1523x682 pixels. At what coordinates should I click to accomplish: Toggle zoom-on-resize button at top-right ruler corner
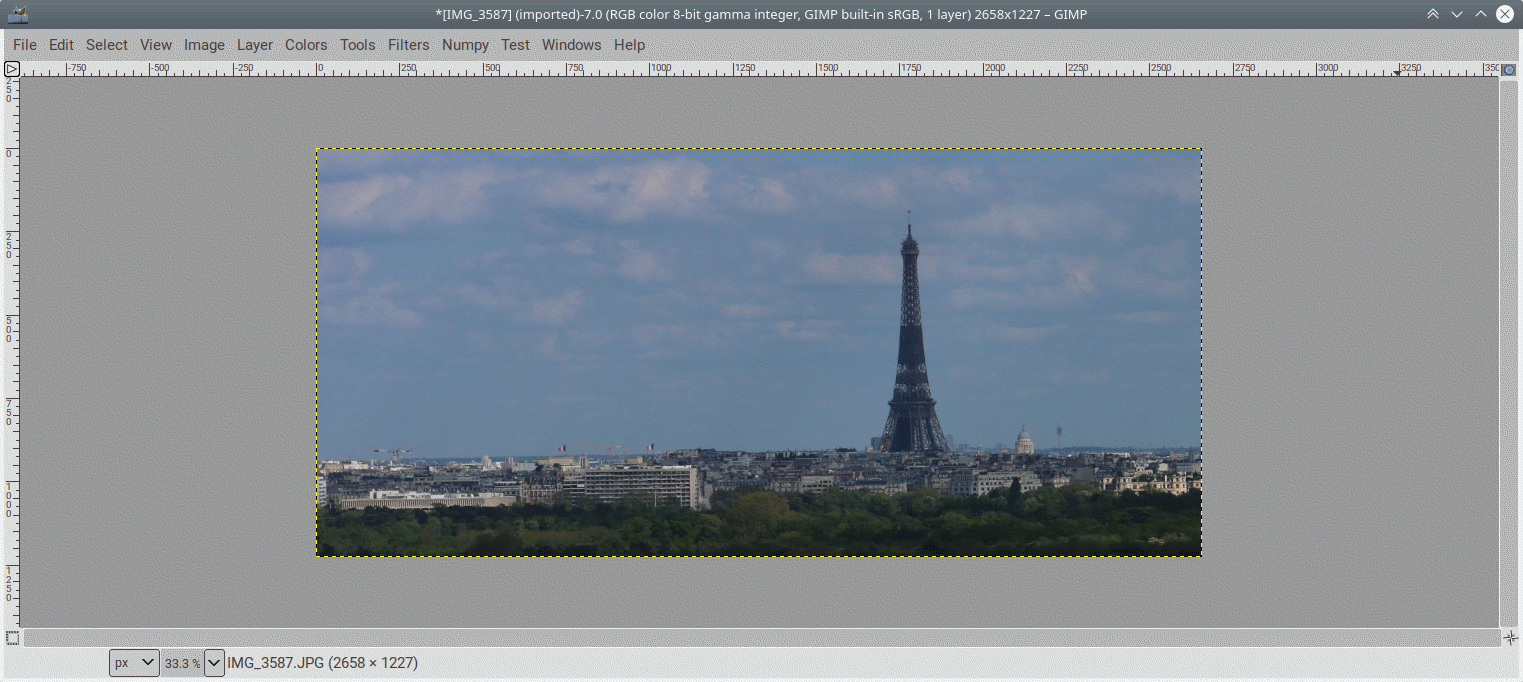click(1509, 70)
